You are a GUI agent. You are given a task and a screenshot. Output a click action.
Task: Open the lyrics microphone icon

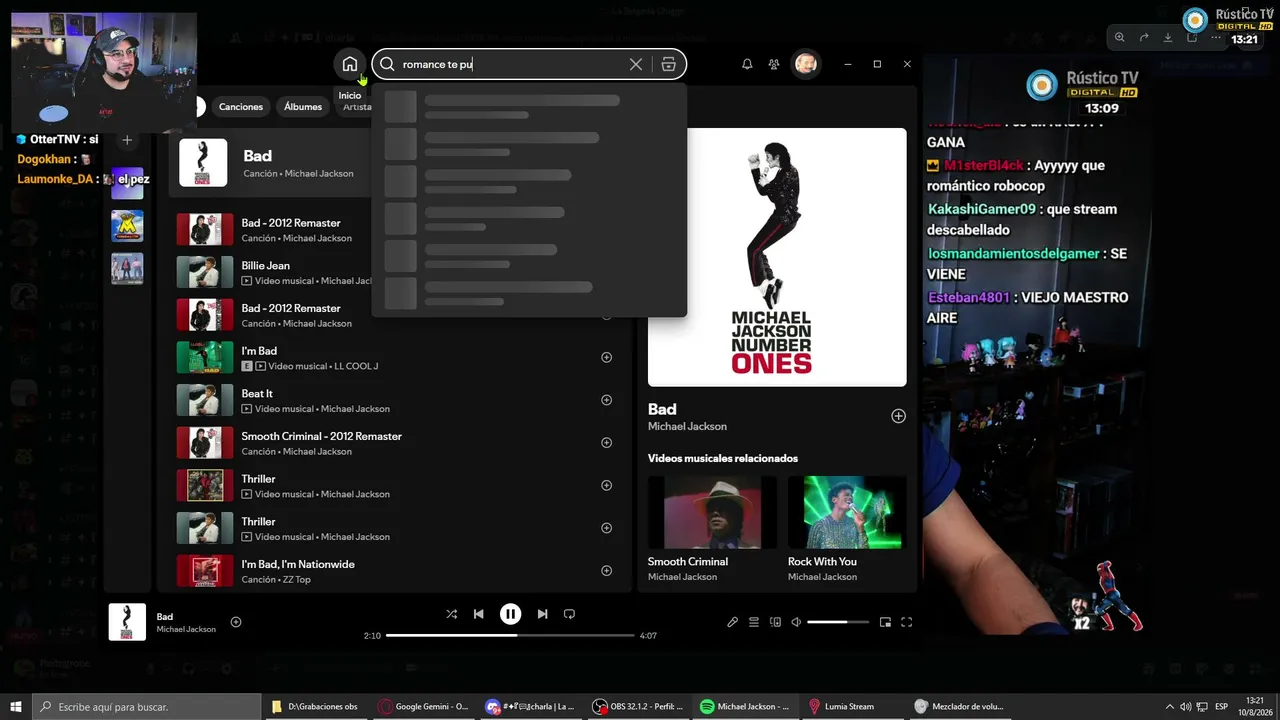click(x=732, y=622)
